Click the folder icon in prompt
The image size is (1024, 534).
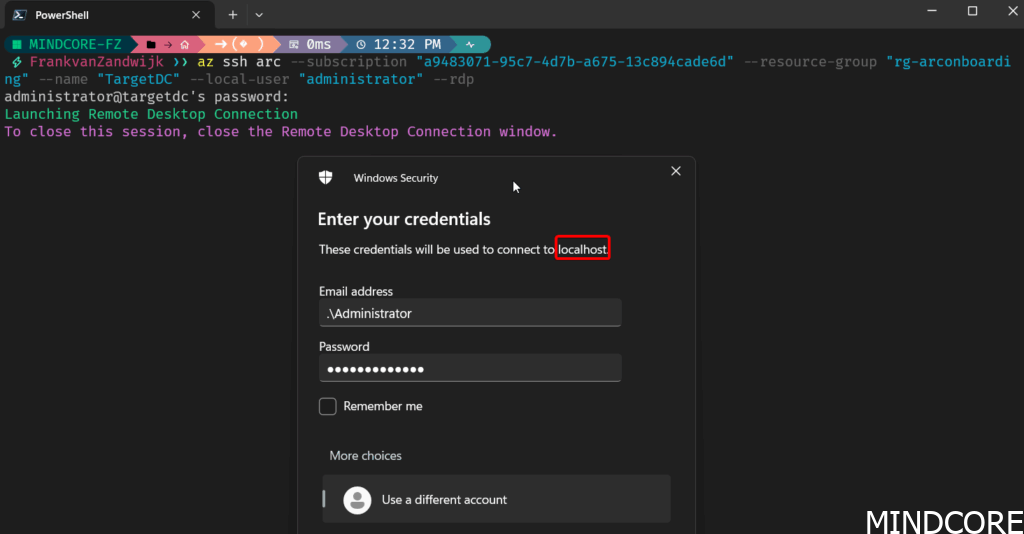151,45
